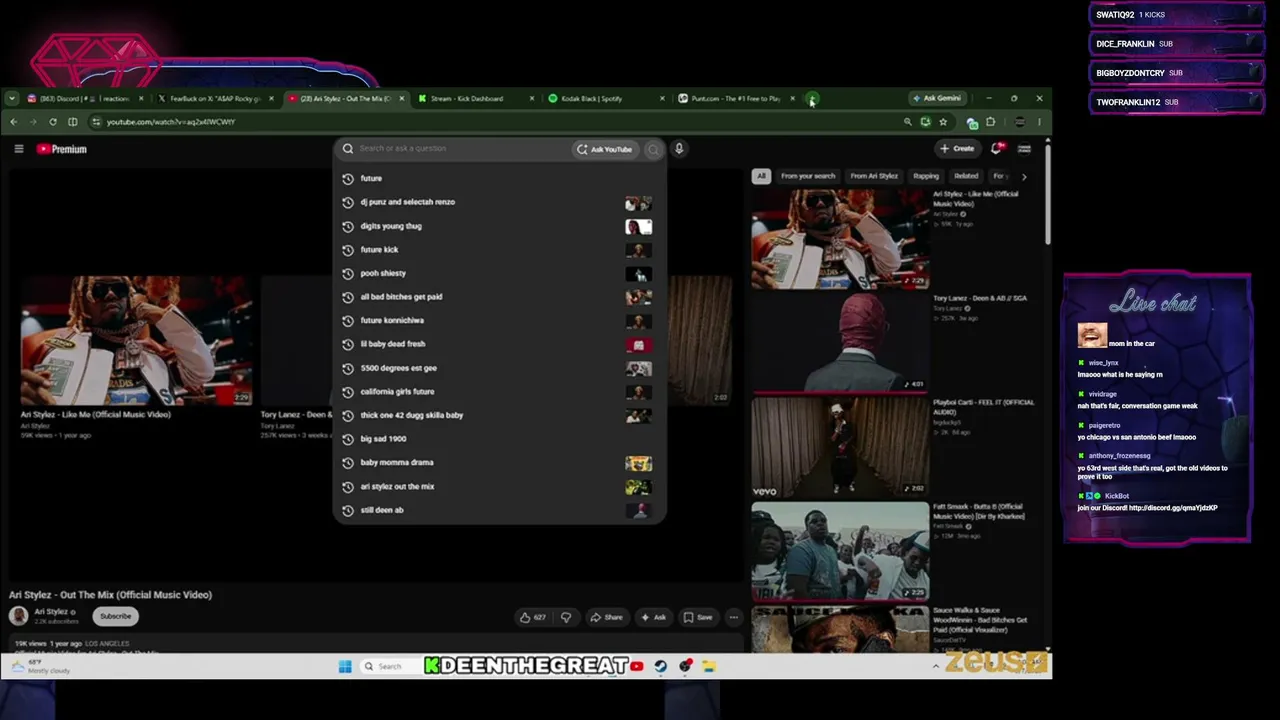Click the search magnifier button in YouTube
The height and width of the screenshot is (720, 1280).
(x=653, y=149)
